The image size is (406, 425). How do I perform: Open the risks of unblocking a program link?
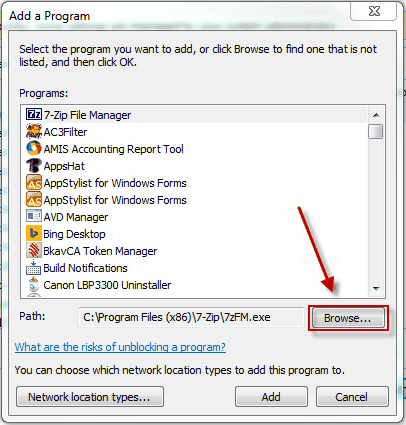(120, 347)
